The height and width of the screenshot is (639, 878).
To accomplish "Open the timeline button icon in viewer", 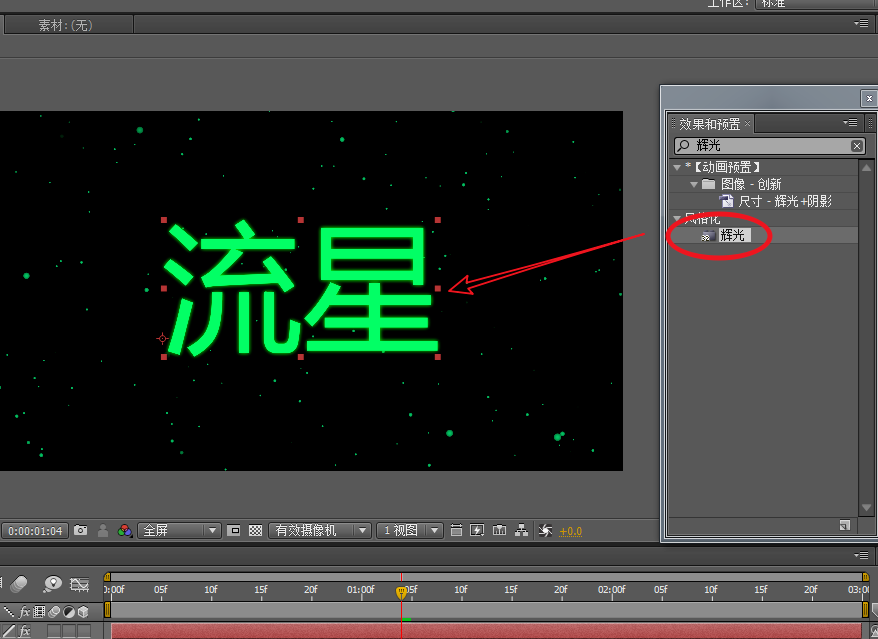I will (x=499, y=530).
